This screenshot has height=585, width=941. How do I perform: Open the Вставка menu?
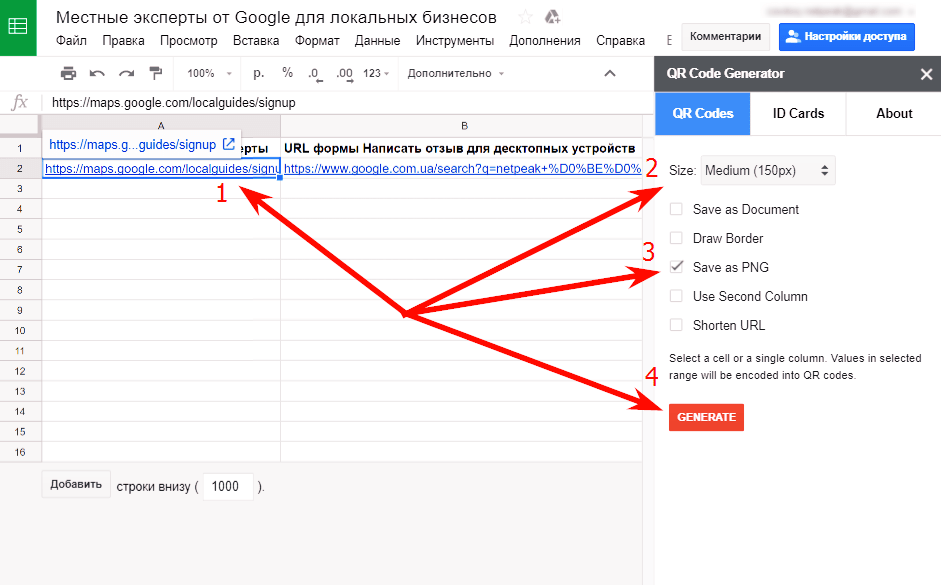tap(256, 41)
